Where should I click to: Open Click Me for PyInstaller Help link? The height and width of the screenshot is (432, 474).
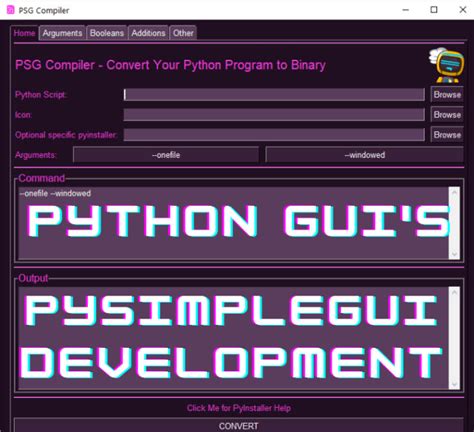point(239,408)
